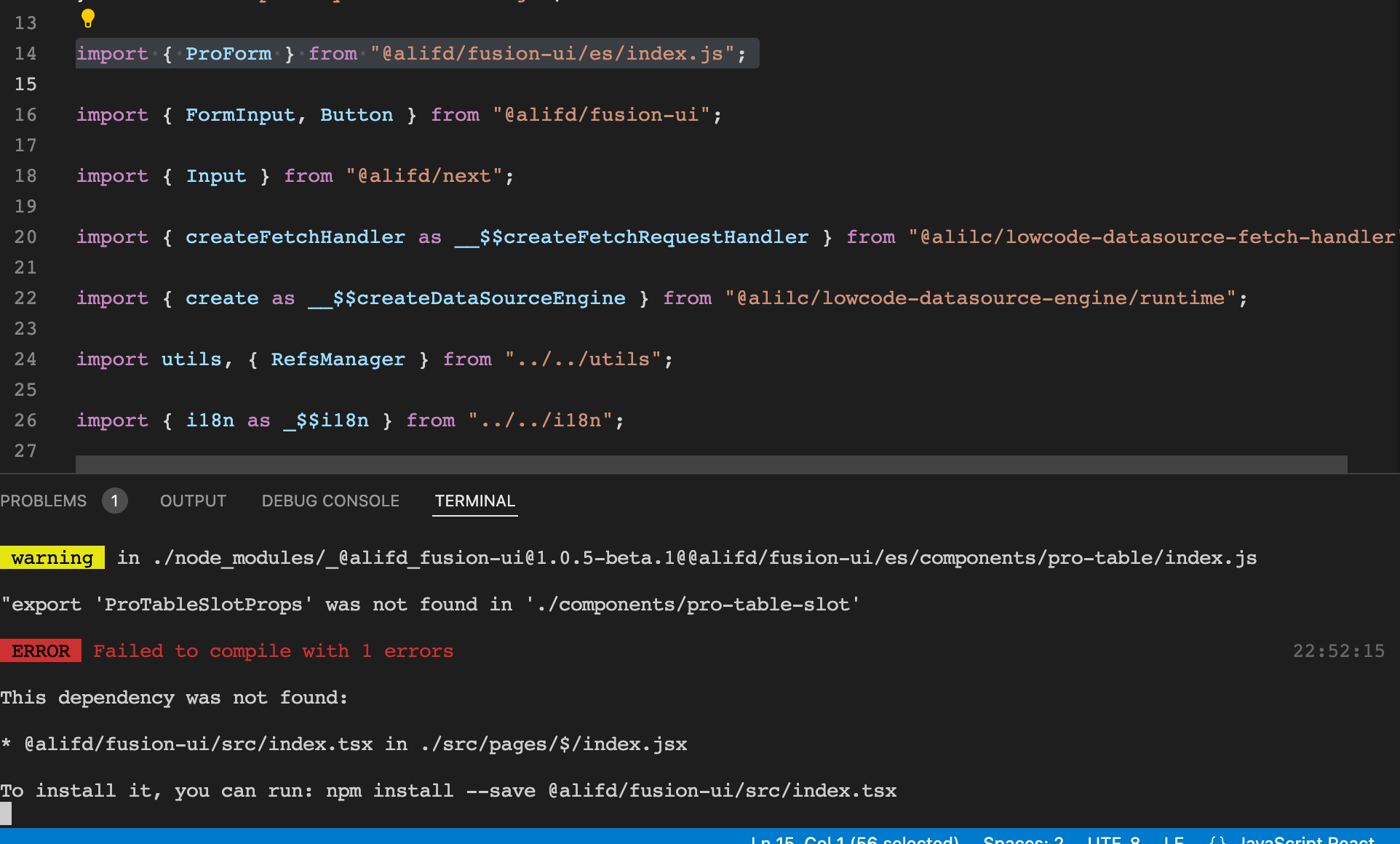Click line number 20 in gutter
Viewport: 1400px width, 844px height.
click(25, 237)
